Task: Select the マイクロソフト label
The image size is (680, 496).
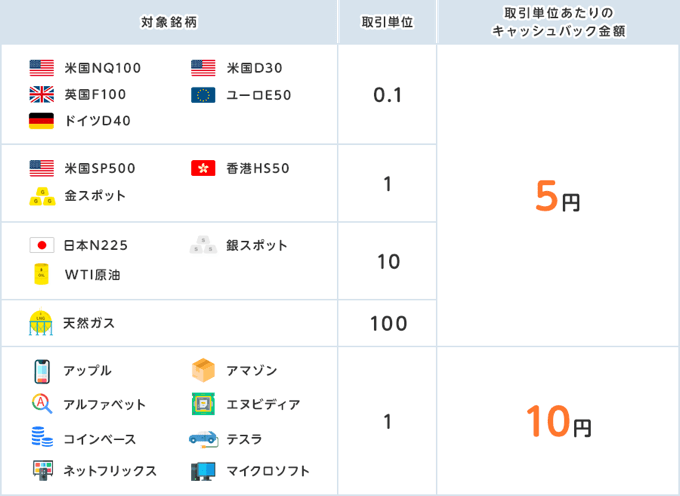Action: pyautogui.click(x=268, y=471)
